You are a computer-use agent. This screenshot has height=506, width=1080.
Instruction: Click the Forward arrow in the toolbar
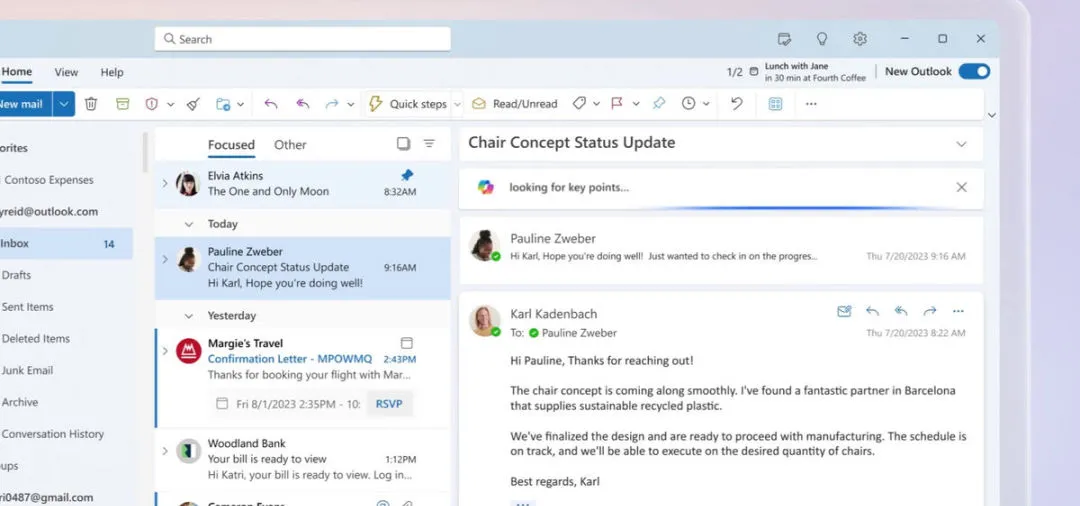[x=332, y=104]
